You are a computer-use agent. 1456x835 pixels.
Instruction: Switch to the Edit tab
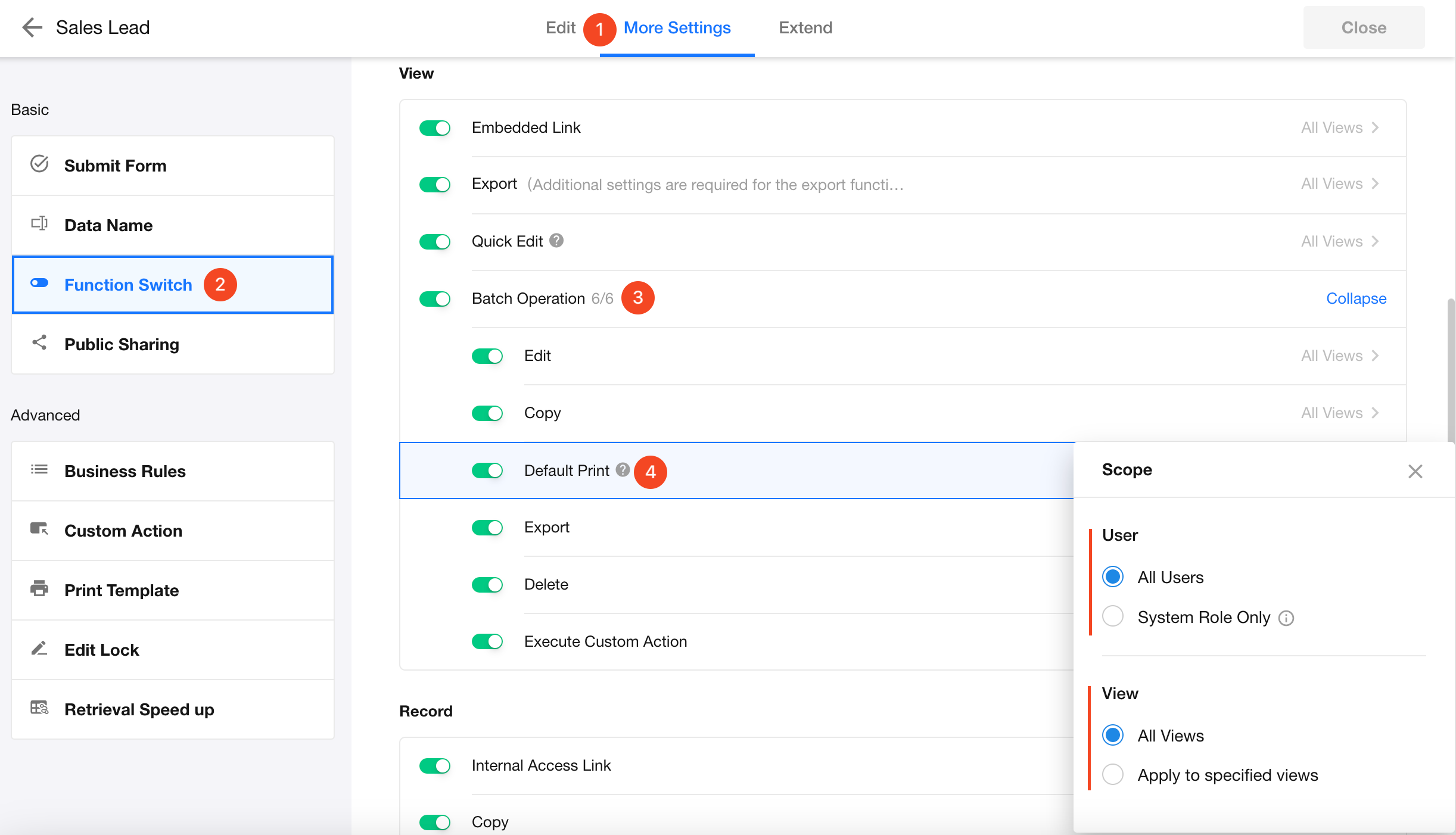[x=560, y=27]
